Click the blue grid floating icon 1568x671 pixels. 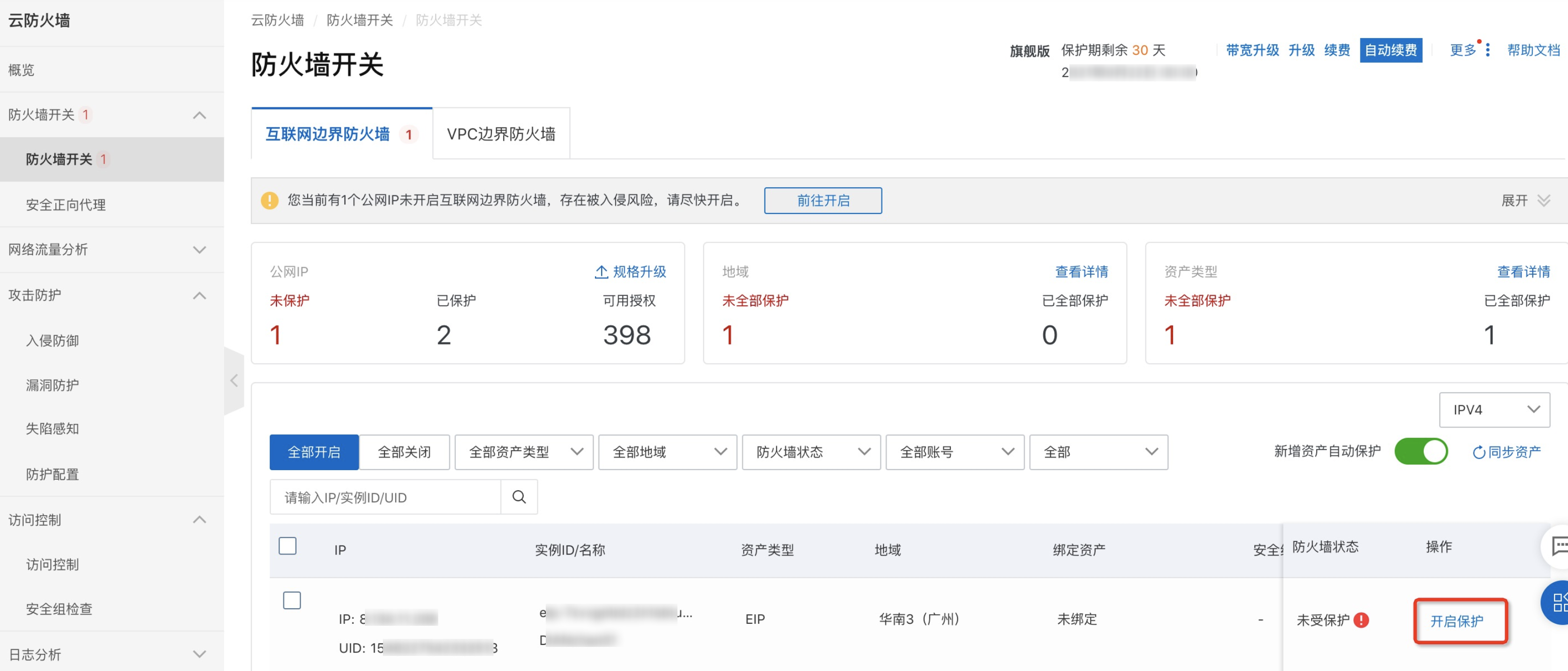point(1557,602)
